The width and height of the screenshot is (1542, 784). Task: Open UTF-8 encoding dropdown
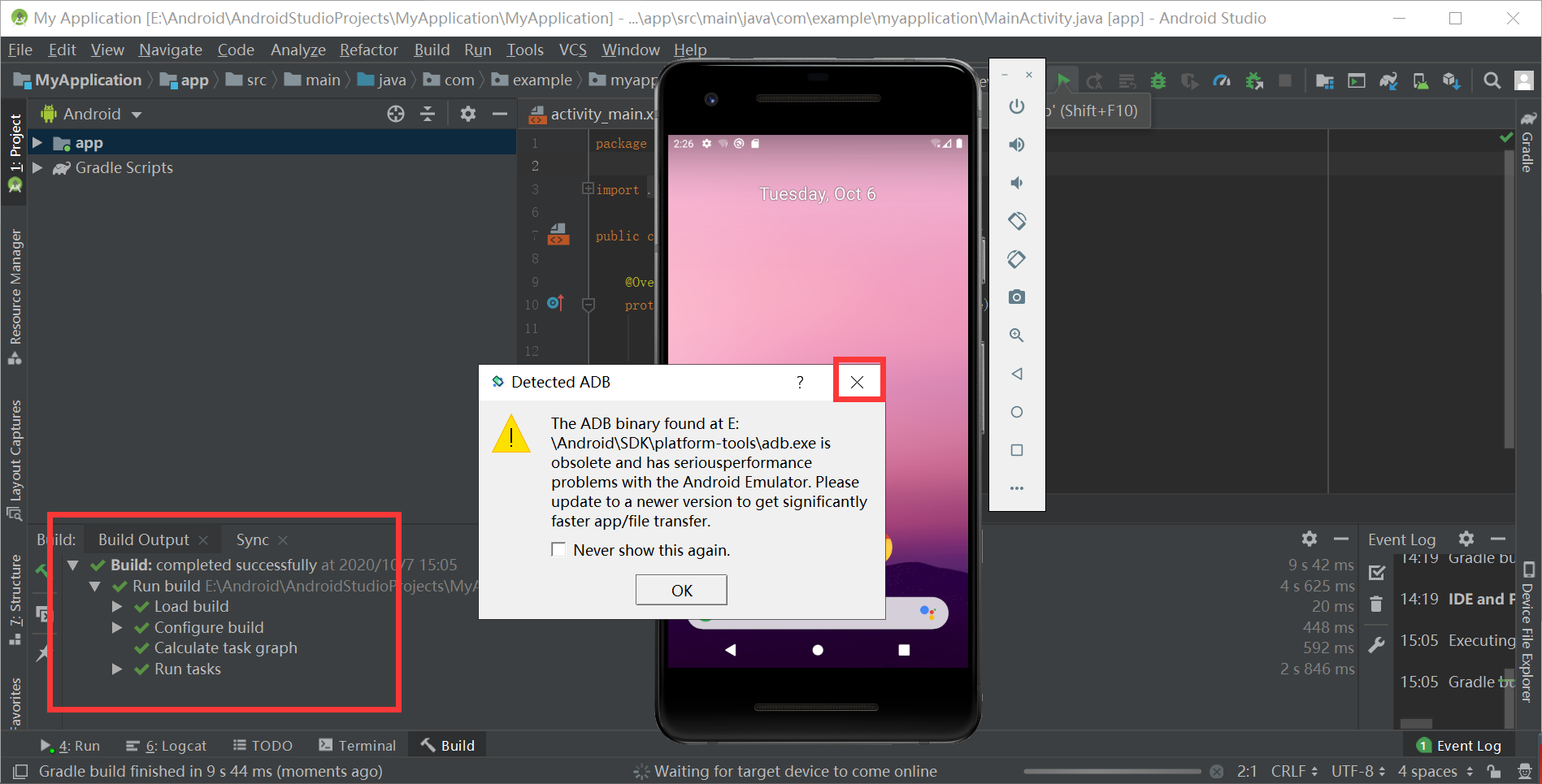click(x=1358, y=771)
